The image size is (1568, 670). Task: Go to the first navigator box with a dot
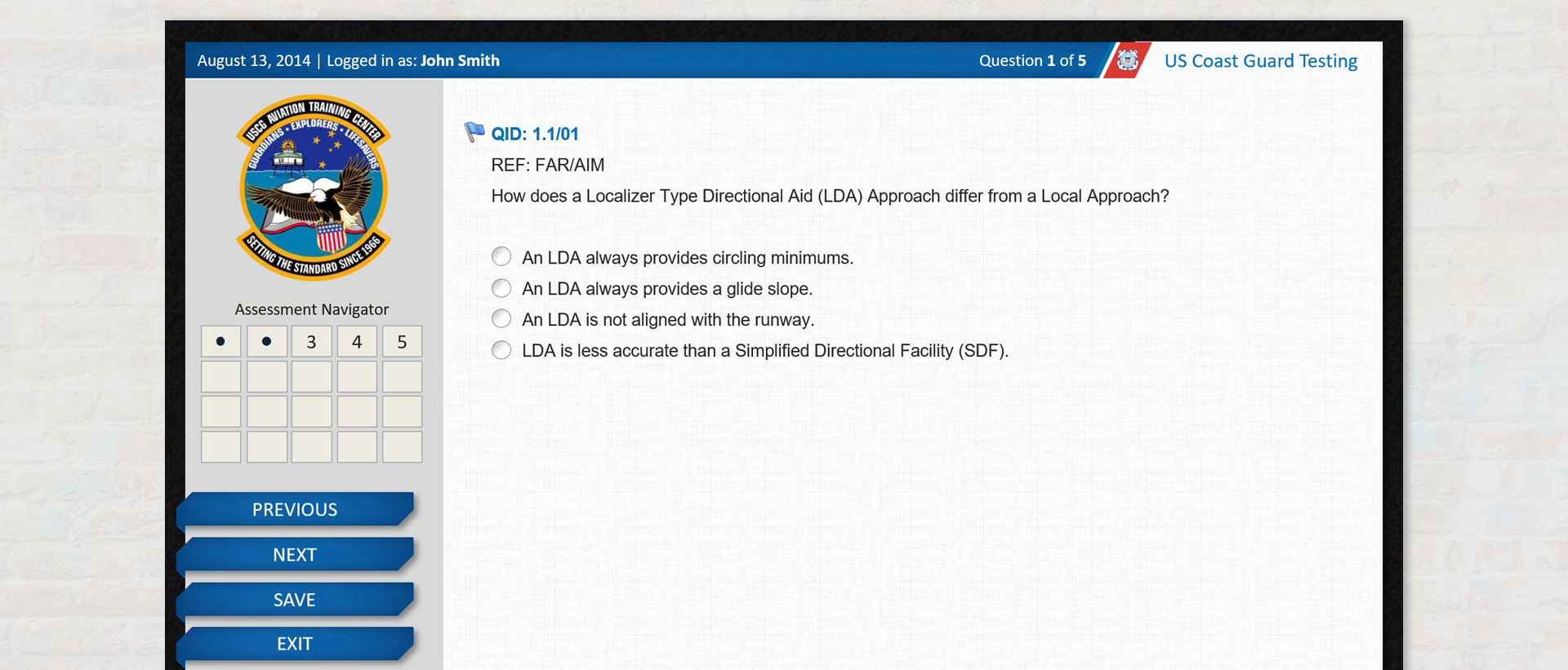click(221, 341)
